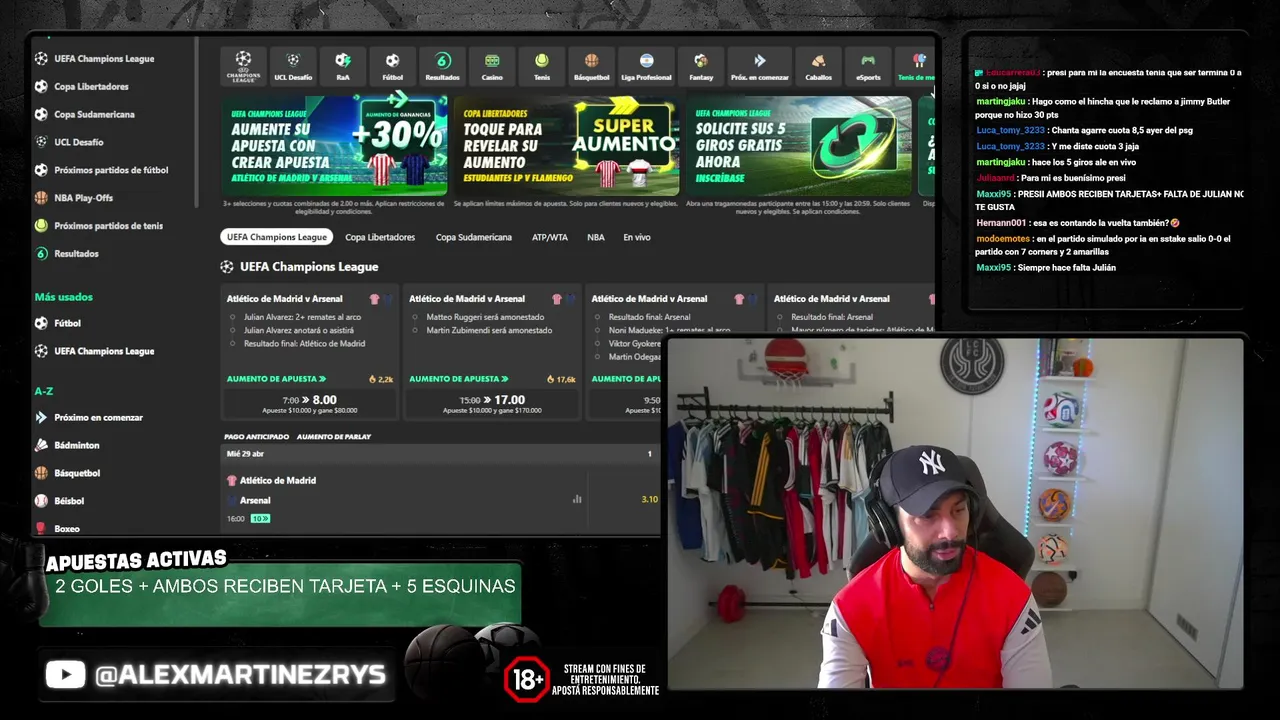The image size is (1280, 720).
Task: Click the 18+ age restriction badge
Action: pos(527,679)
